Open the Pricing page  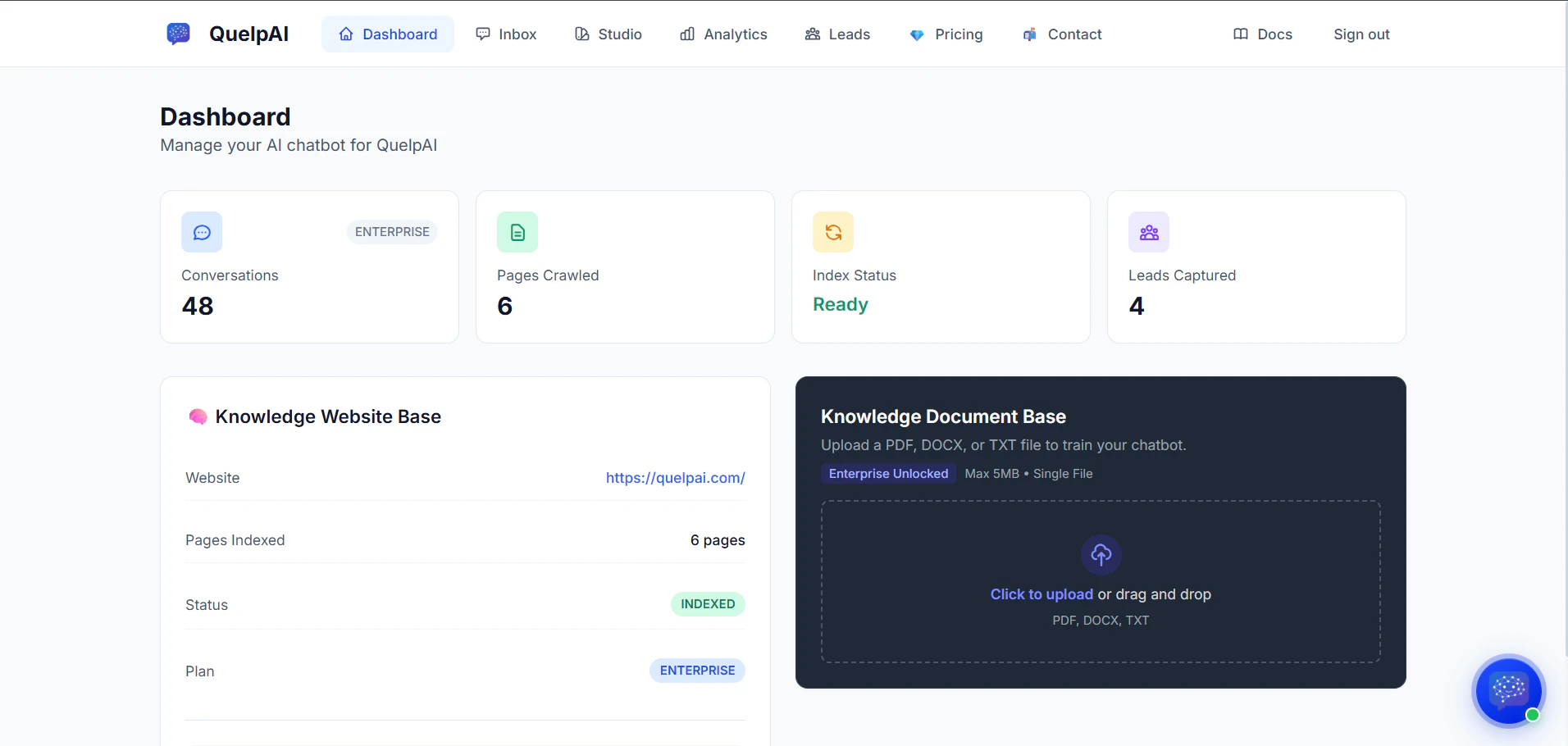[x=946, y=34]
